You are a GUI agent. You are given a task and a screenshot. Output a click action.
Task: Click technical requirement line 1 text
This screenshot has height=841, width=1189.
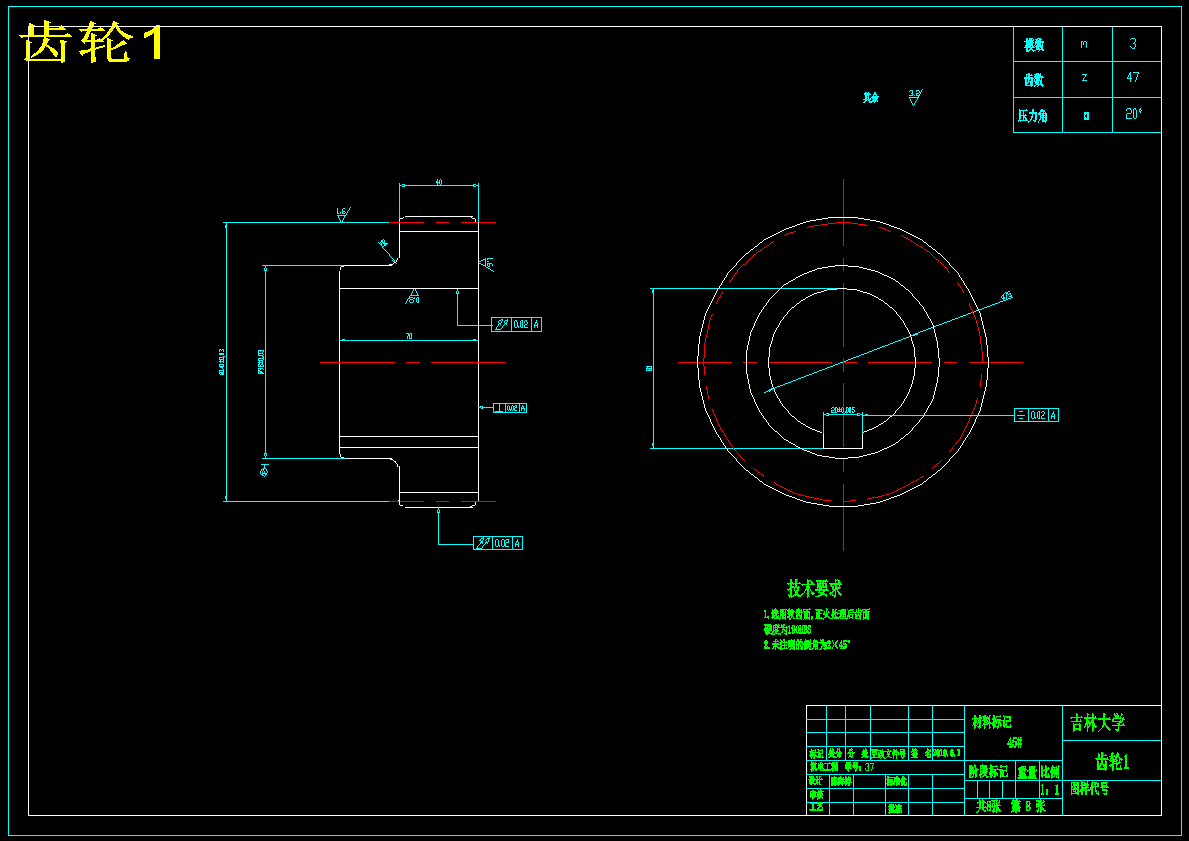tap(817, 614)
